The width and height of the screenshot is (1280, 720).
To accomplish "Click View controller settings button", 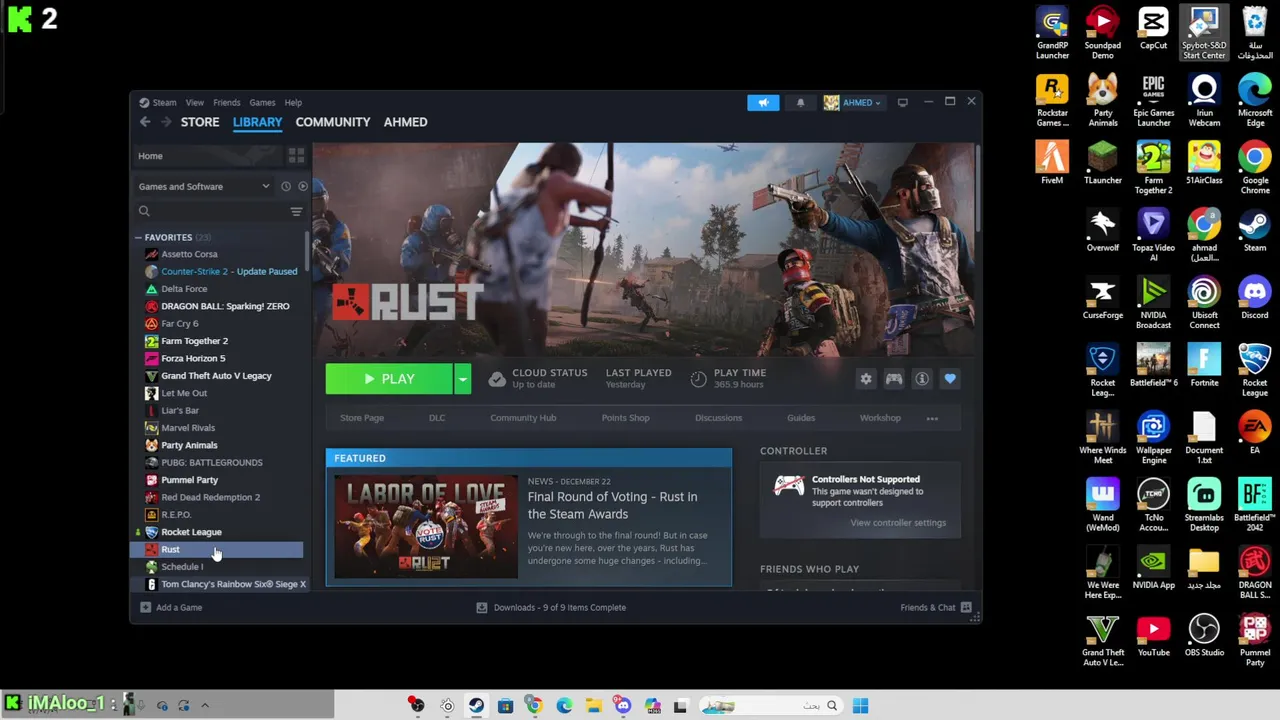I will 898,523.
